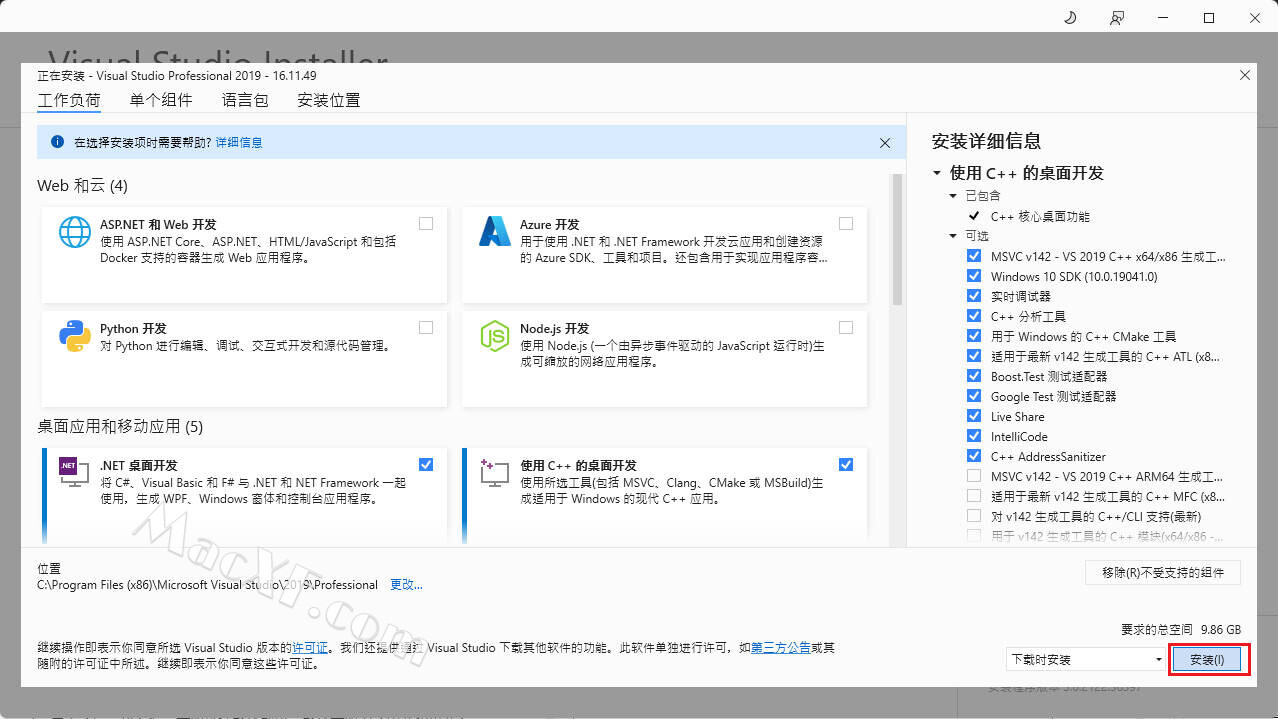The image size is (1278, 719).
Task: Enable the Python 开发 workload checkbox
Action: (426, 328)
